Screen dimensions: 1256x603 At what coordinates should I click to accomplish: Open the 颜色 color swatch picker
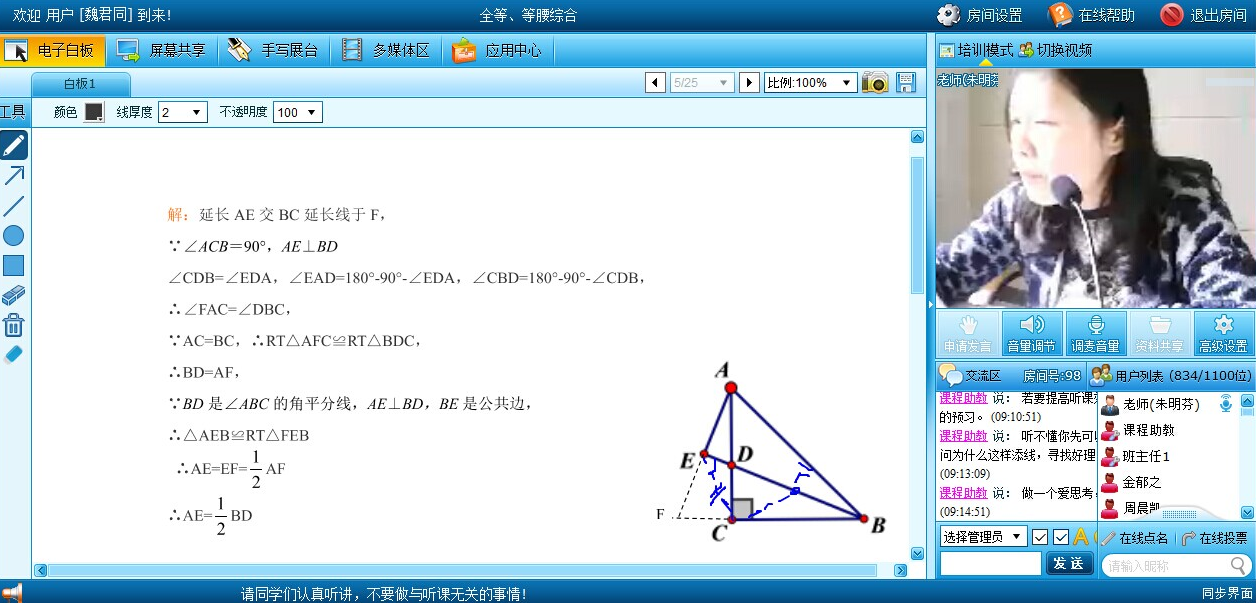pyautogui.click(x=94, y=113)
